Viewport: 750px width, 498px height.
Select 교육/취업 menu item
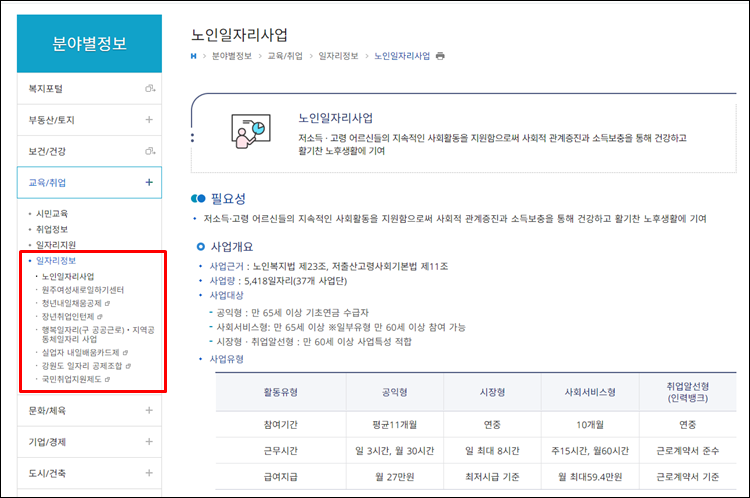point(89,182)
